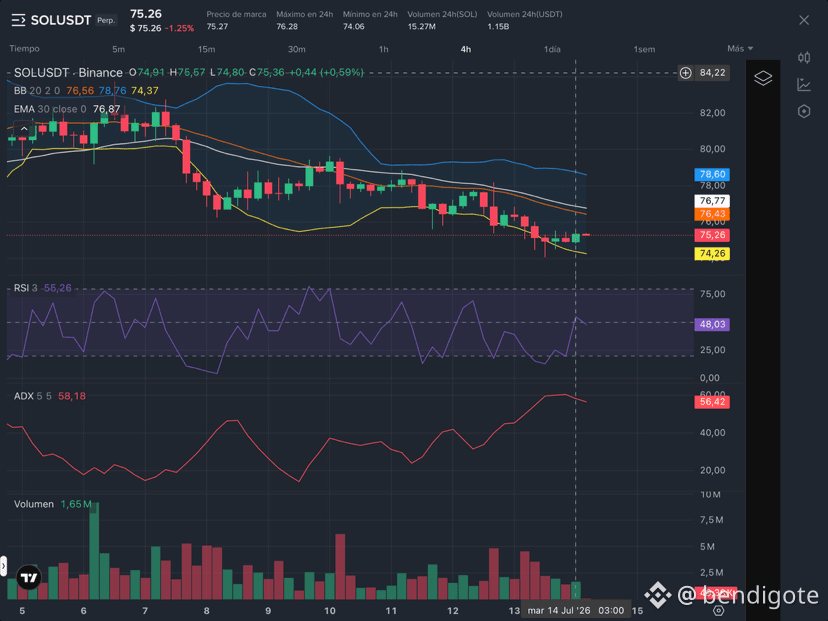Screen dimensions: 828x621
Task: Click the last price 75.26 headline
Action: click(146, 14)
